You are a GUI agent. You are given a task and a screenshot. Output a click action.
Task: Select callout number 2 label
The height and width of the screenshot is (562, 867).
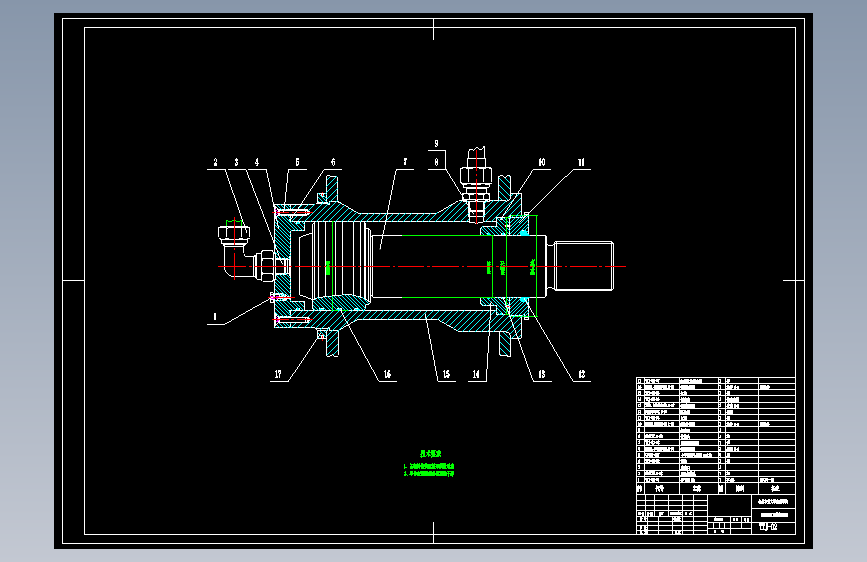216,162
